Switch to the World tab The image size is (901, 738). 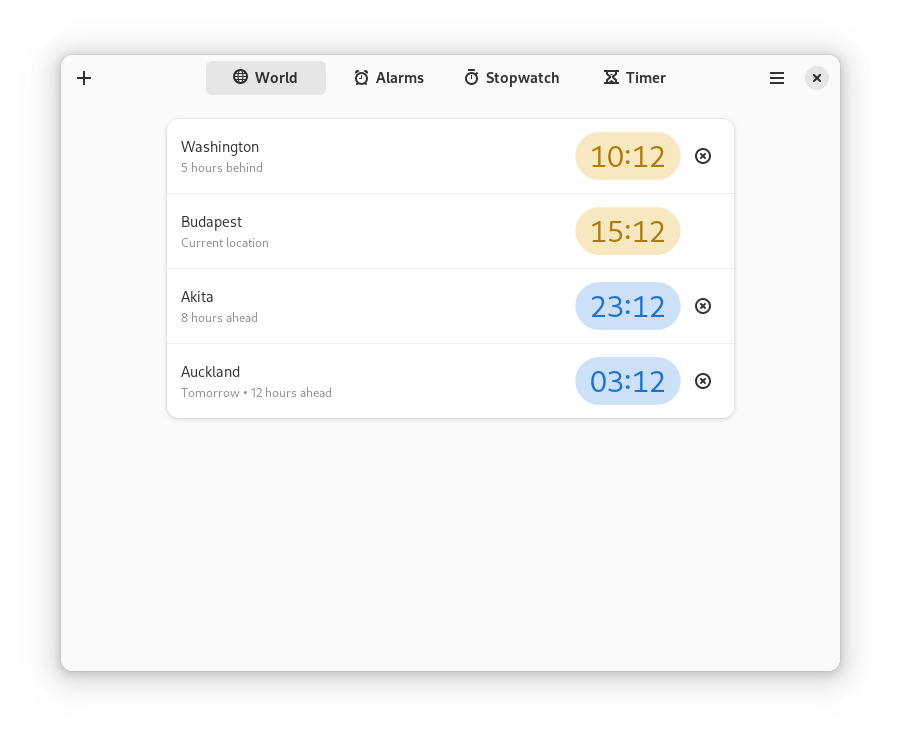(x=266, y=78)
